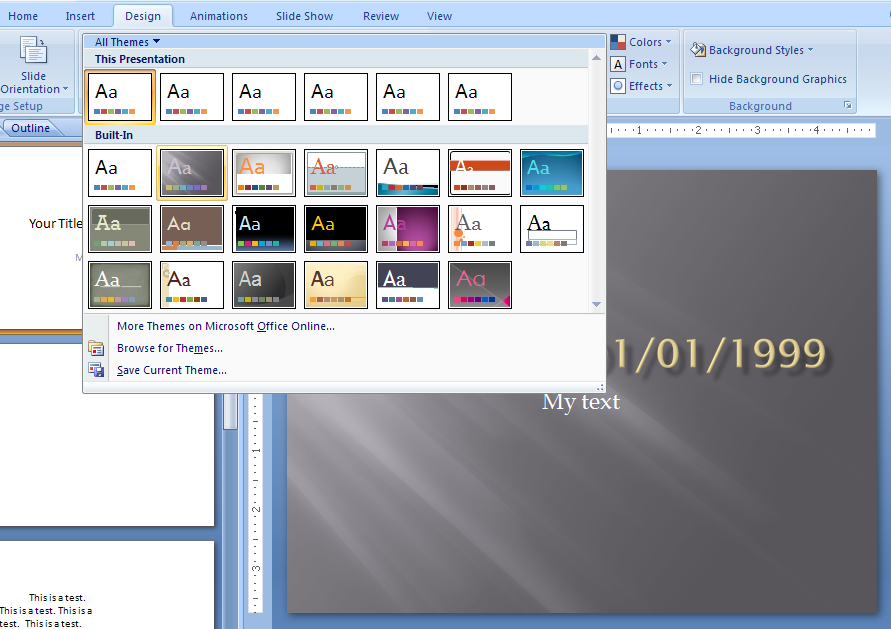Click the 01/01/1999 title text on slide

tap(716, 353)
